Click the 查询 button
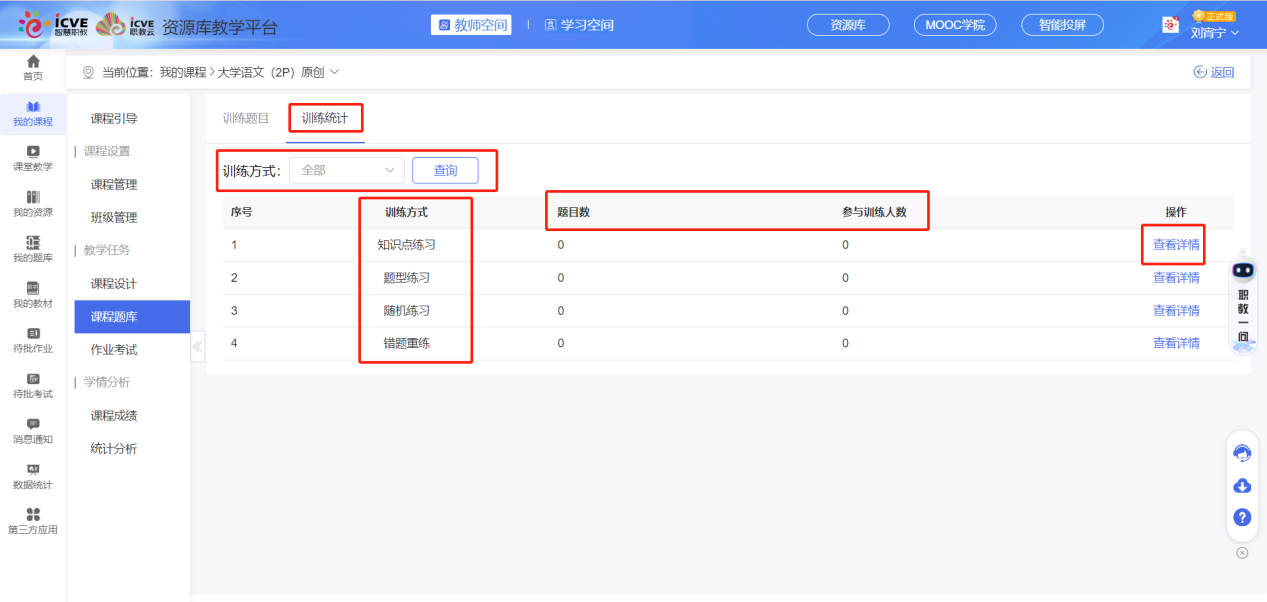Image resolution: width=1267 pixels, height=602 pixels. [445, 171]
